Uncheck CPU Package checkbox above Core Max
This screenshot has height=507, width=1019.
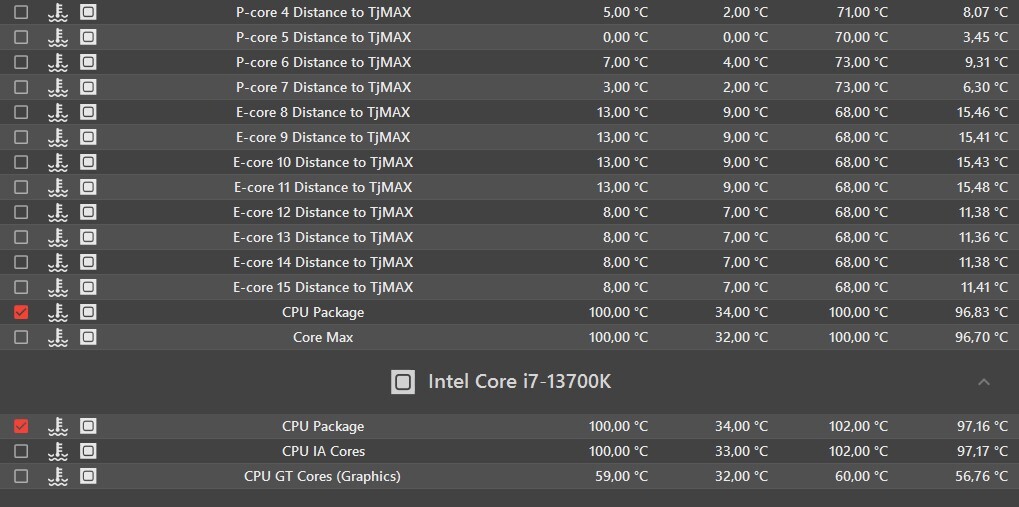[21, 312]
